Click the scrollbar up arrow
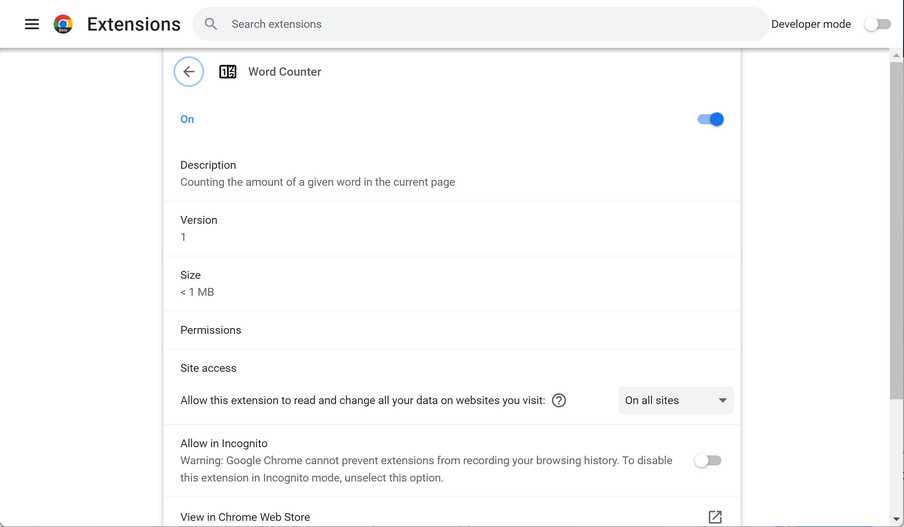This screenshot has height=527, width=904. coord(896,55)
